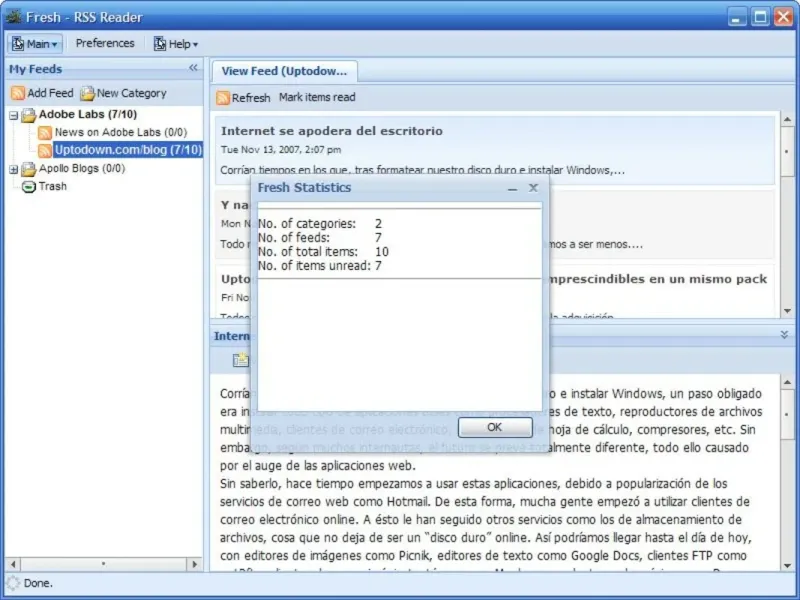The height and width of the screenshot is (600, 800).
Task: Click the status bar loading spinner icon
Action: point(13,583)
